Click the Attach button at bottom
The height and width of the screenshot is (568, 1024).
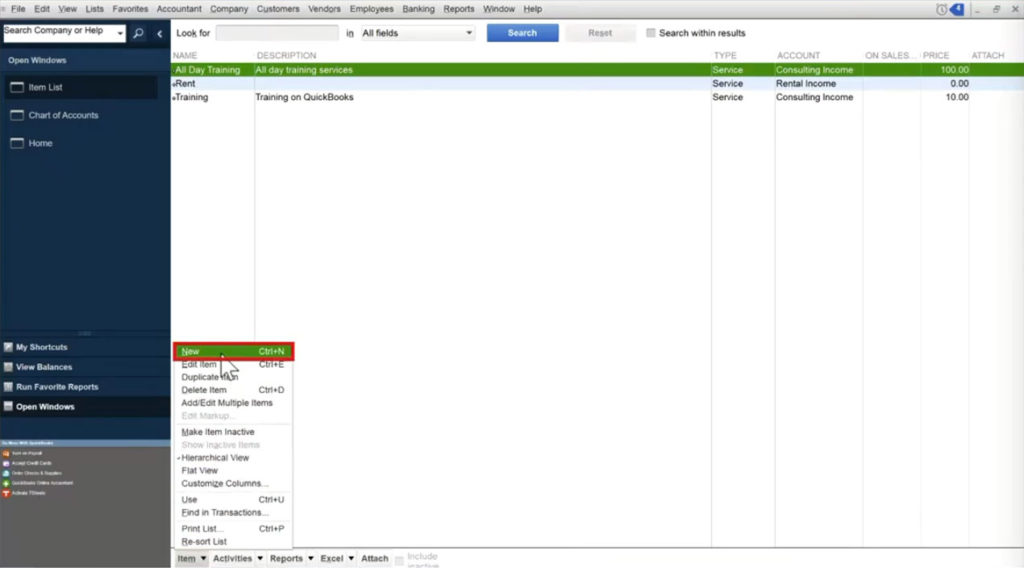coord(374,559)
